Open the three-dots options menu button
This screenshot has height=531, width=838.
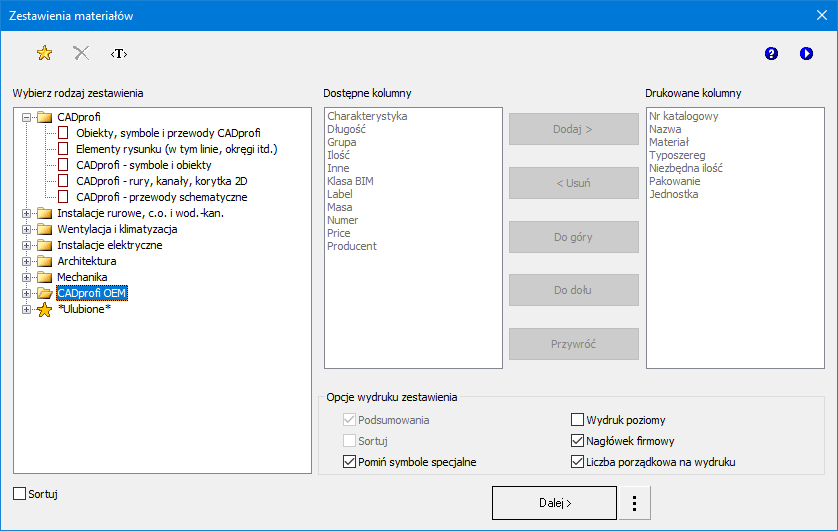pos(635,503)
